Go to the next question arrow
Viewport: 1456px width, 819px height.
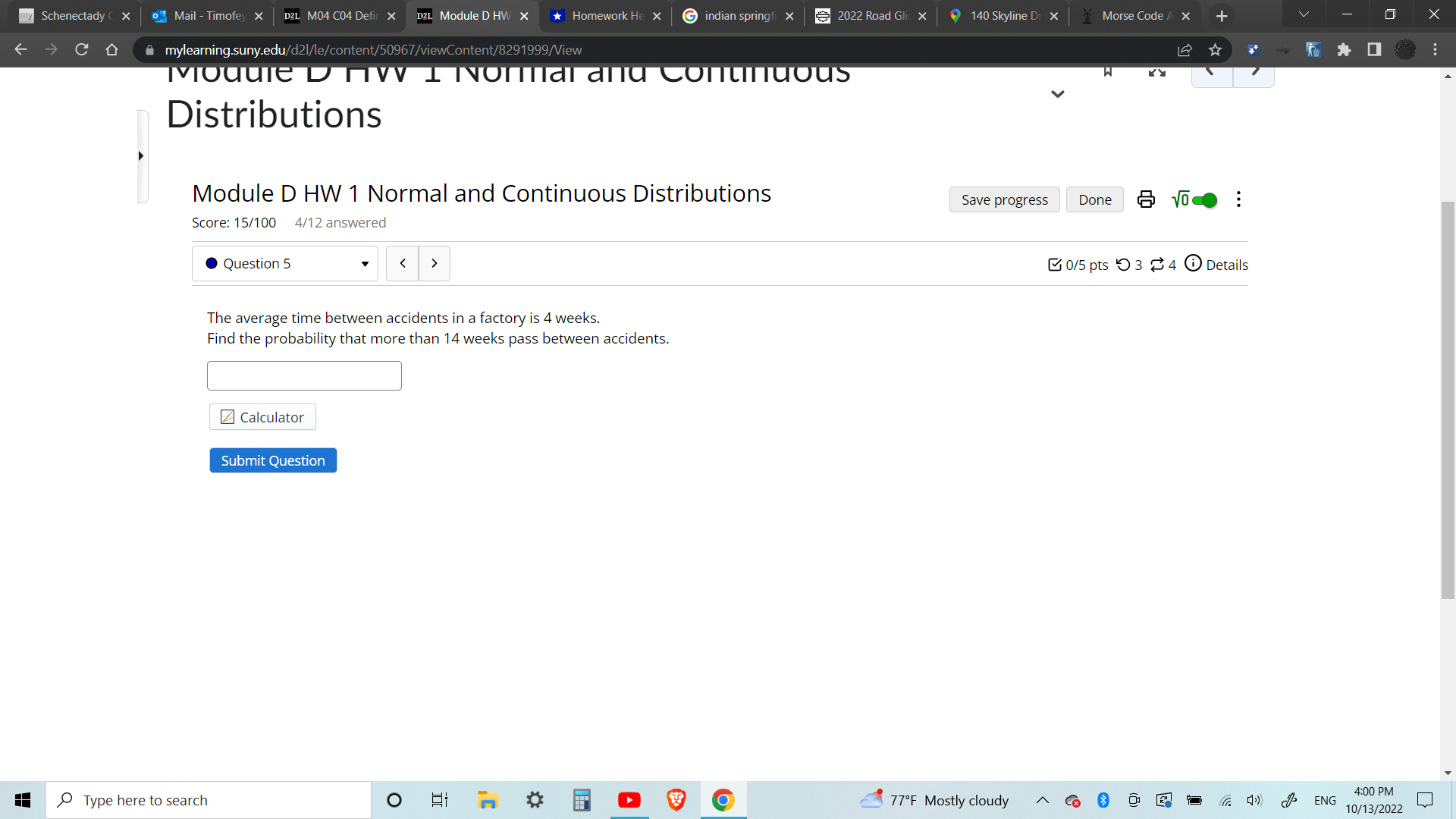point(435,264)
